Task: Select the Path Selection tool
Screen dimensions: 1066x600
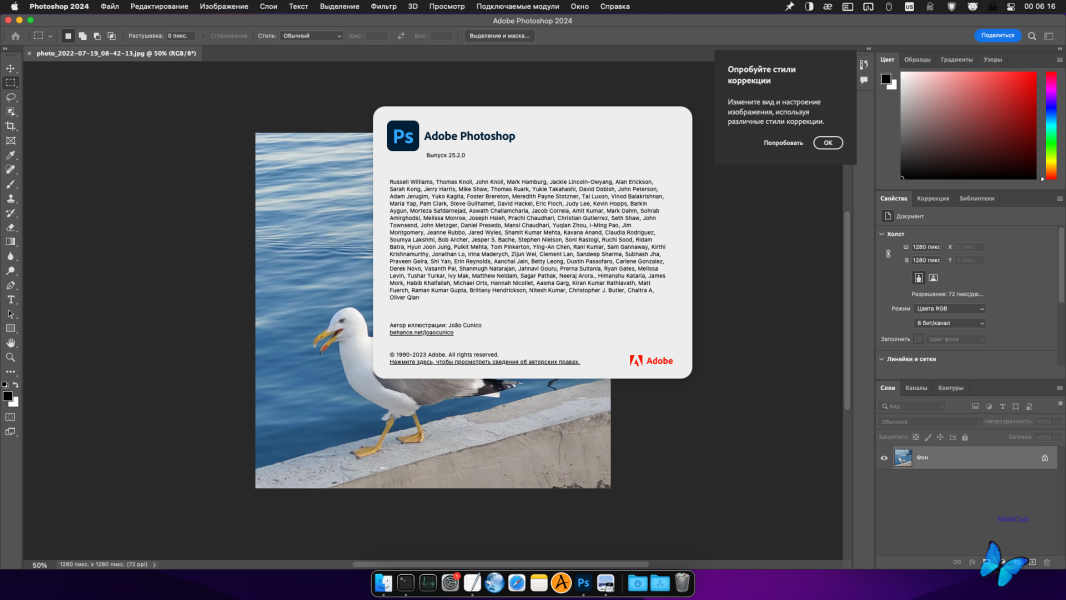Action: (11, 315)
